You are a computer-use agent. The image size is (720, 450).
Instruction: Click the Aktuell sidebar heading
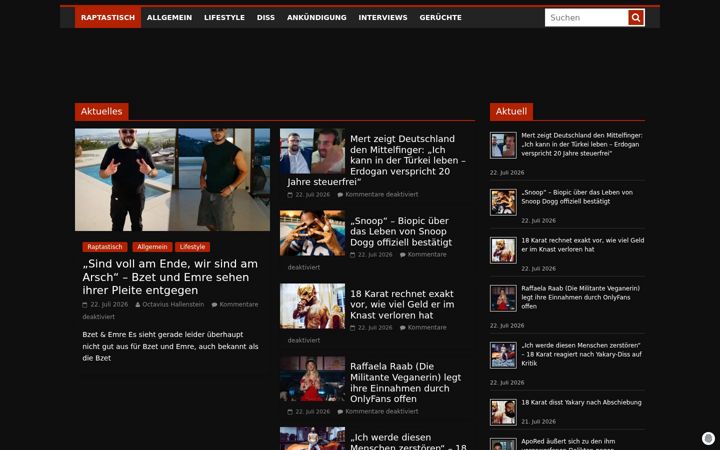coord(511,112)
